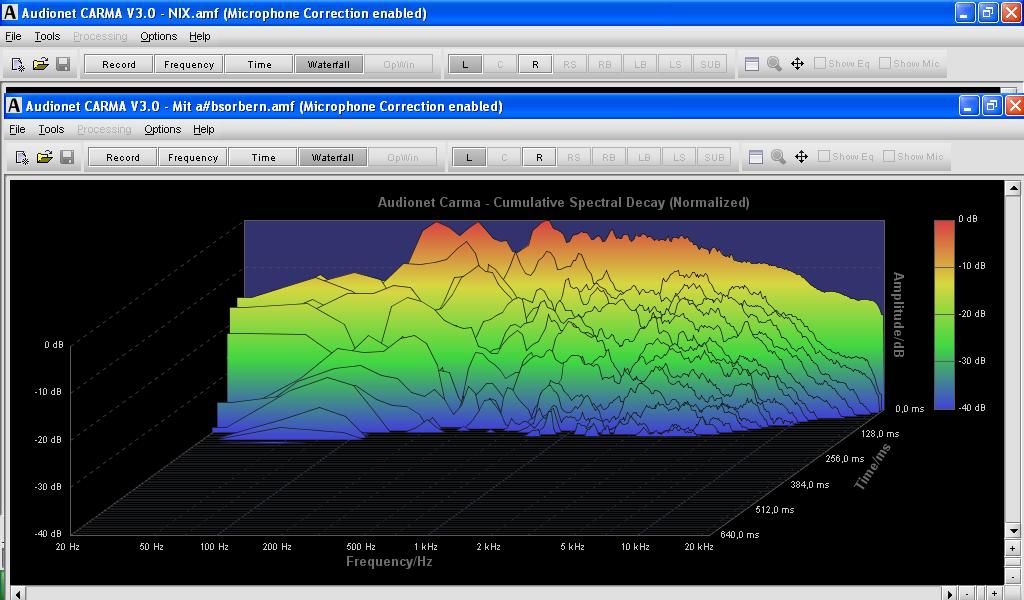
Task: Switch to Time view in the NIX.amf window
Action: (x=259, y=65)
